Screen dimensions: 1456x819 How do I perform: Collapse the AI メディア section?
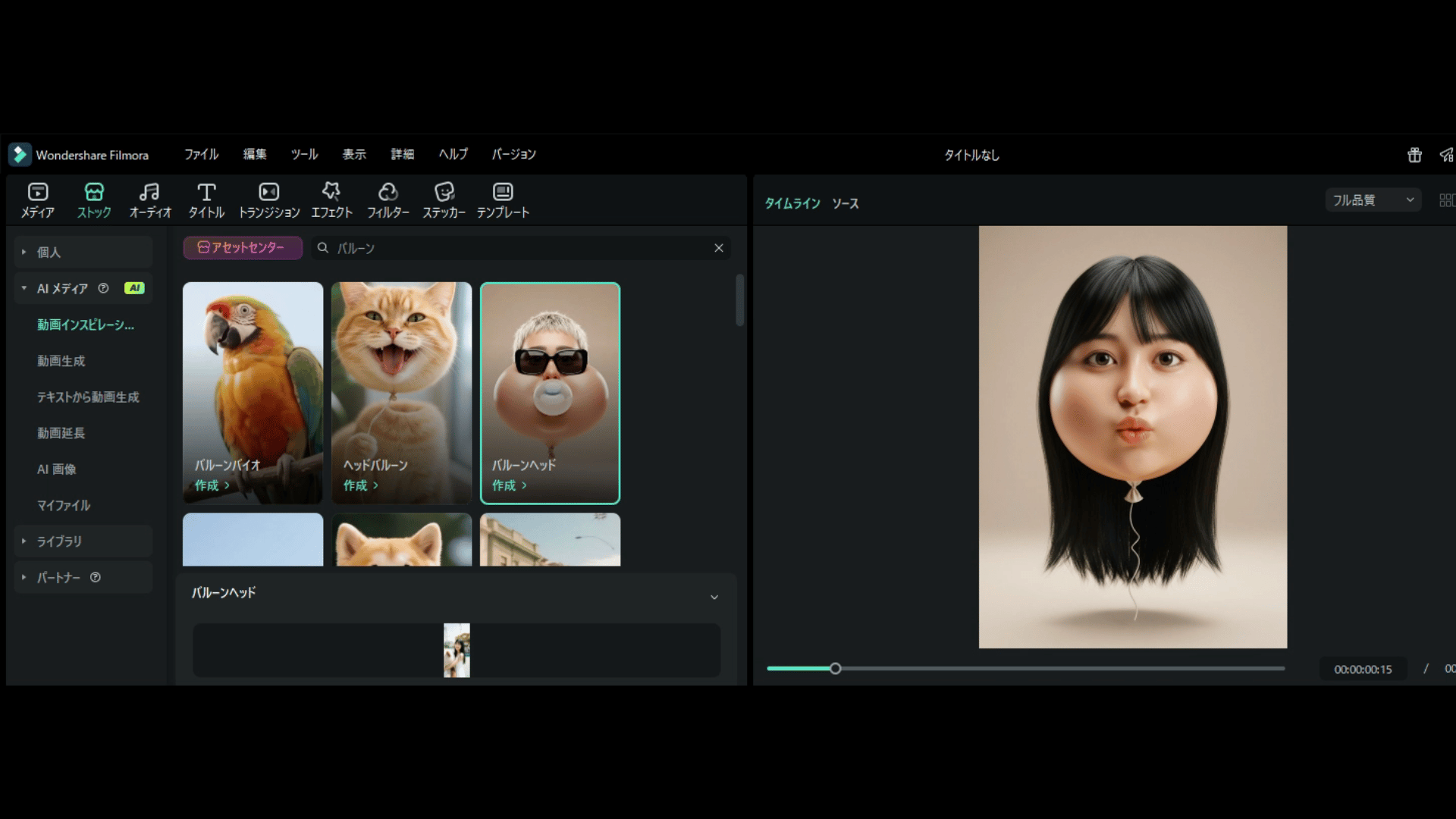coord(24,288)
